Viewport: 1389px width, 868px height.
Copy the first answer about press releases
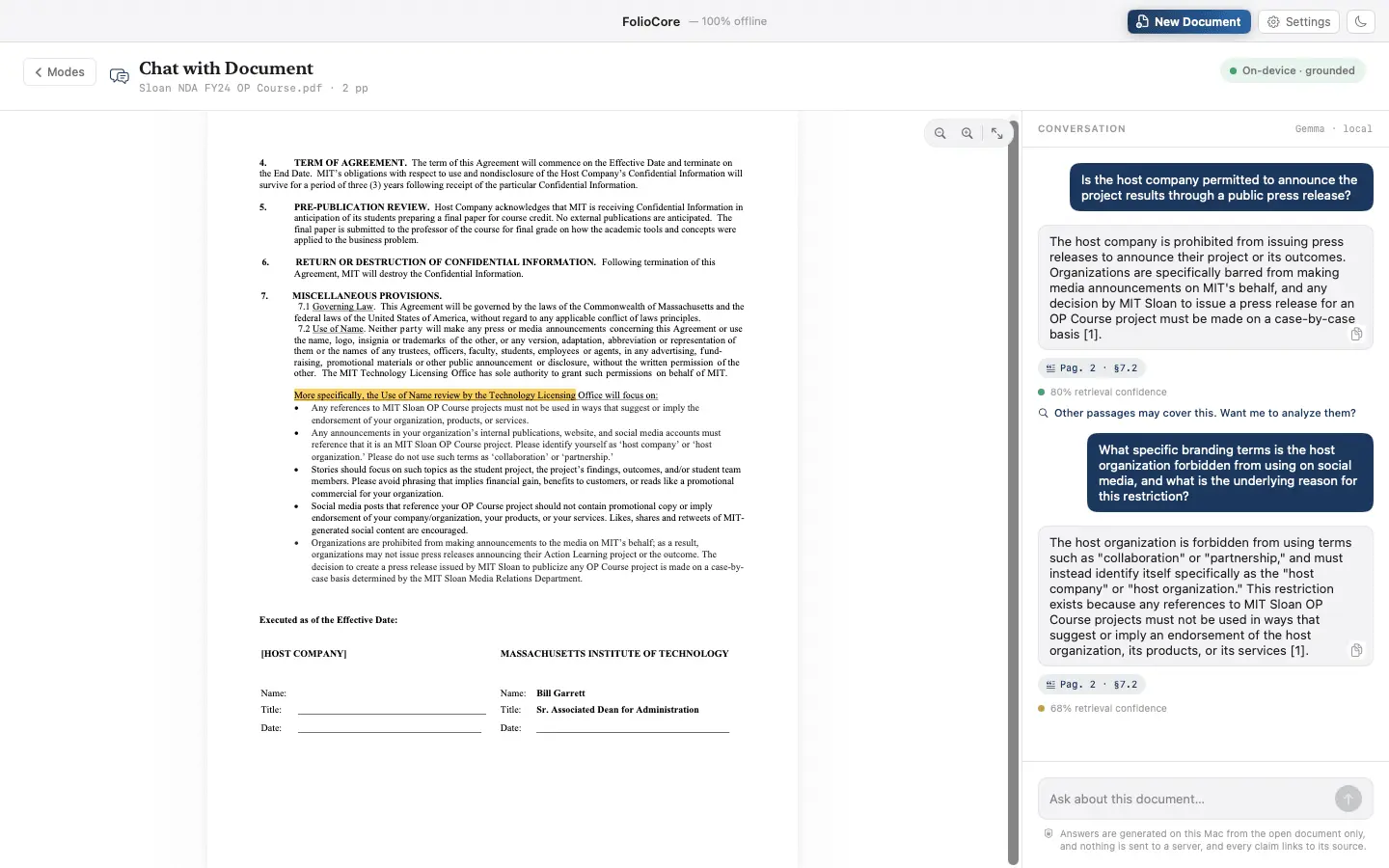(1356, 334)
